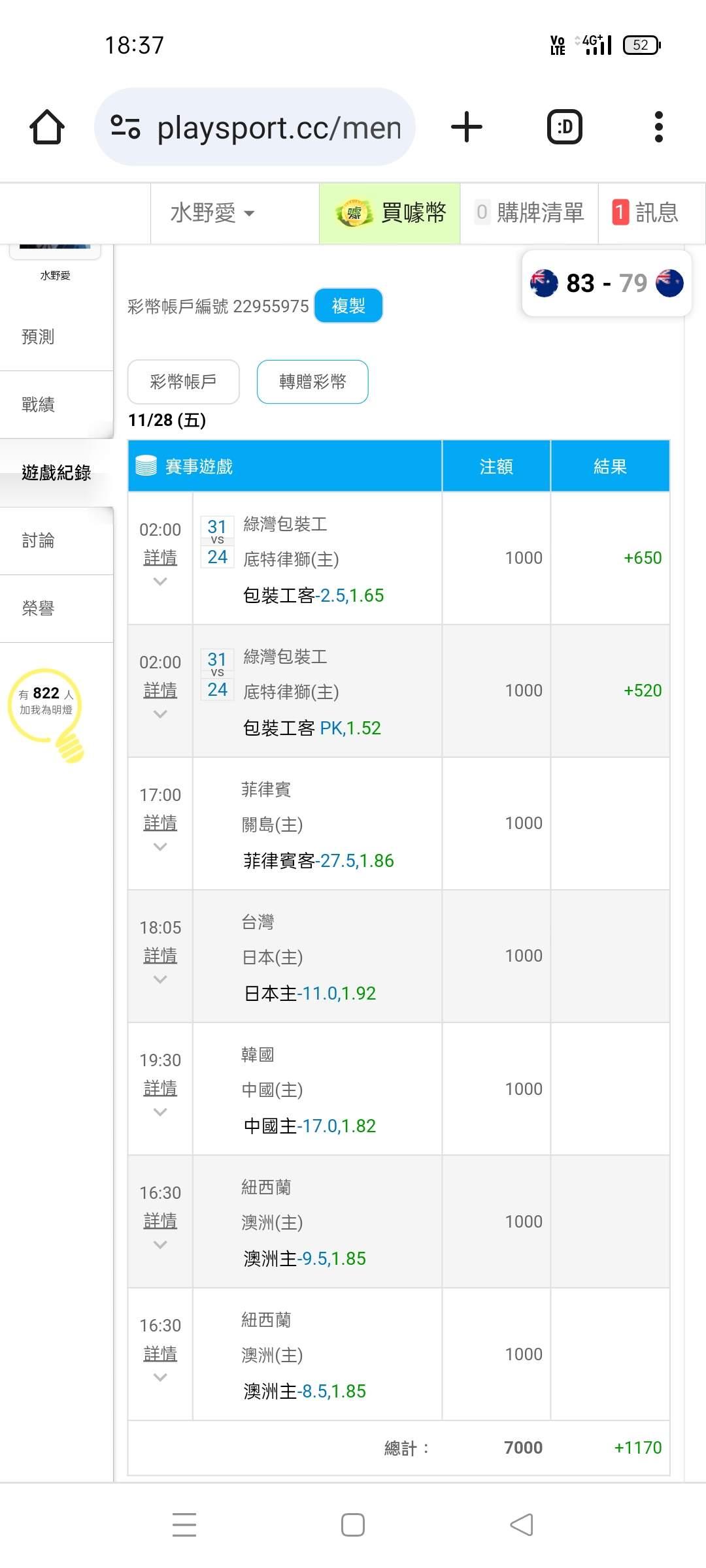706x1568 pixels.
Task: Open the tab switcher icon
Action: pyautogui.click(x=564, y=127)
